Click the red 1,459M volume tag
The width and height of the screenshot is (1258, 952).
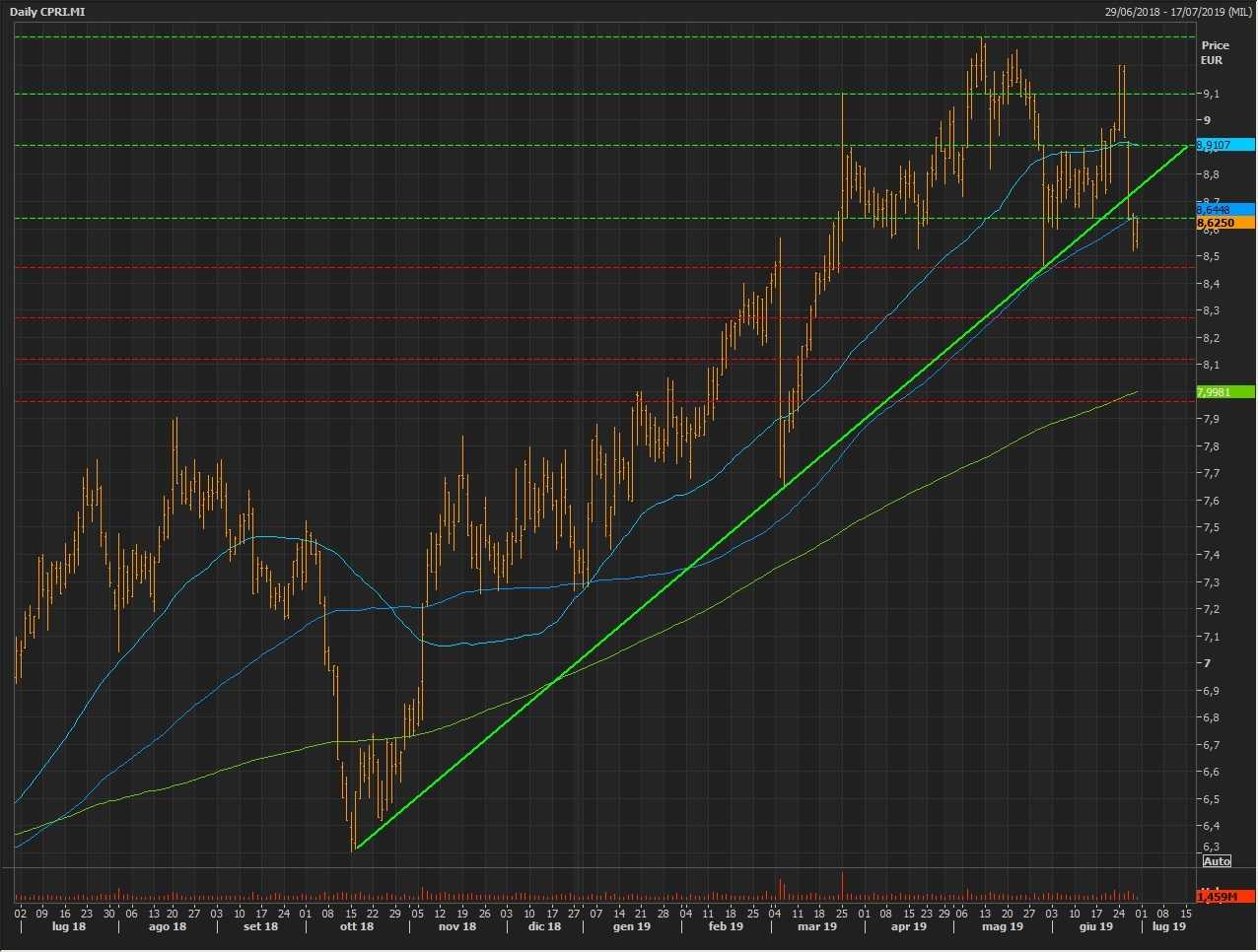(1224, 896)
